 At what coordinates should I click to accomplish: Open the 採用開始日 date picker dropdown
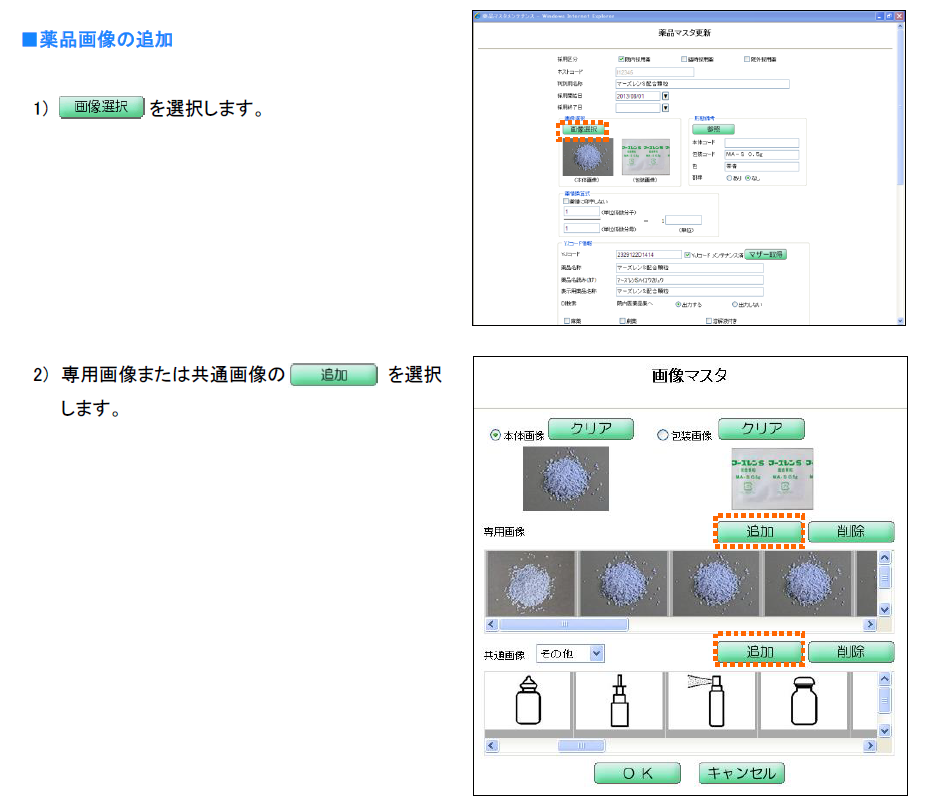click(666, 96)
